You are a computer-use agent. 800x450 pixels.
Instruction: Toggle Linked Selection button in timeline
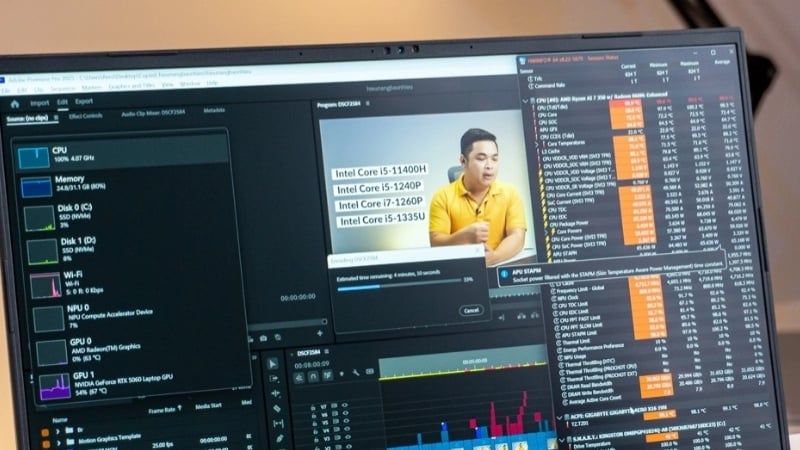coord(328,376)
